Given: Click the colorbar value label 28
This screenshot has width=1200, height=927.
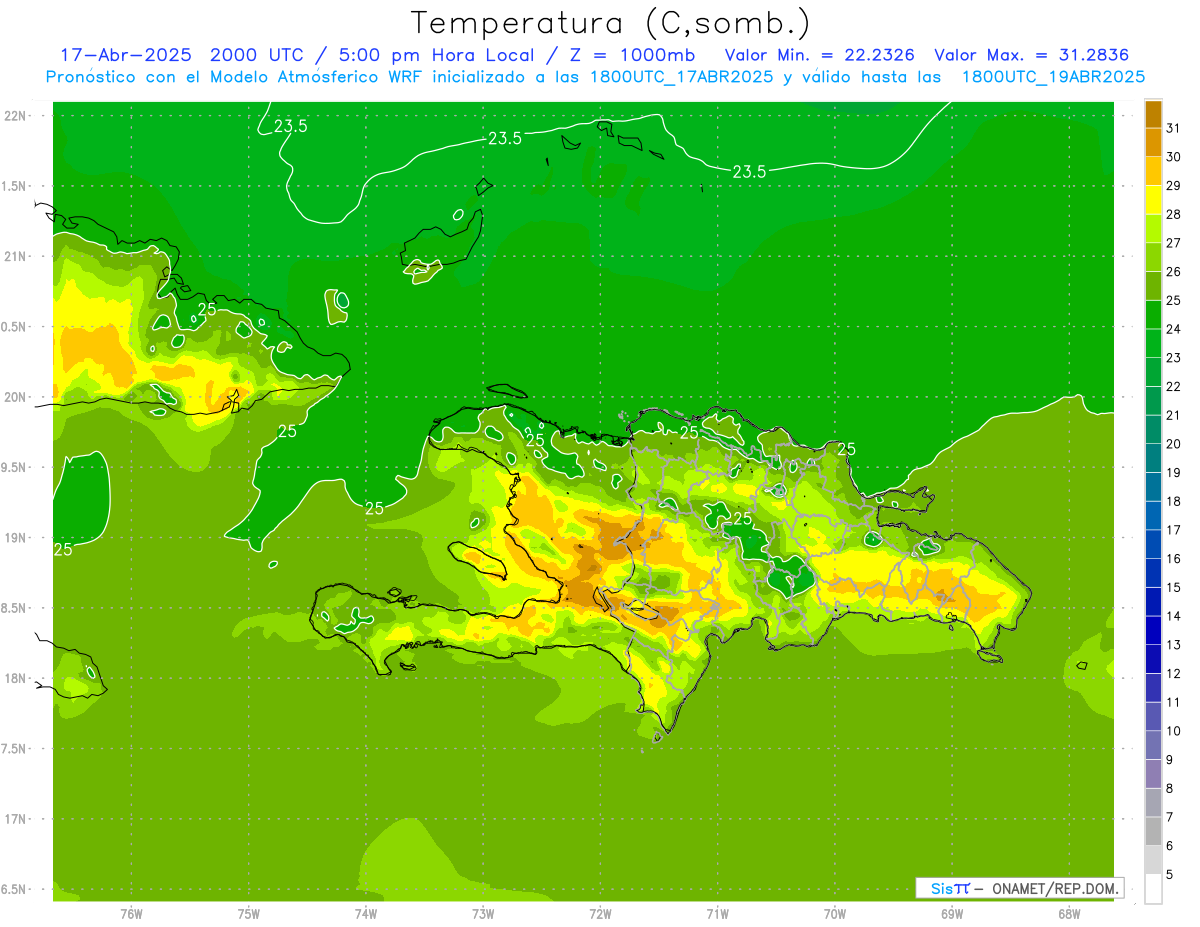Looking at the screenshot, I should 1173,214.
